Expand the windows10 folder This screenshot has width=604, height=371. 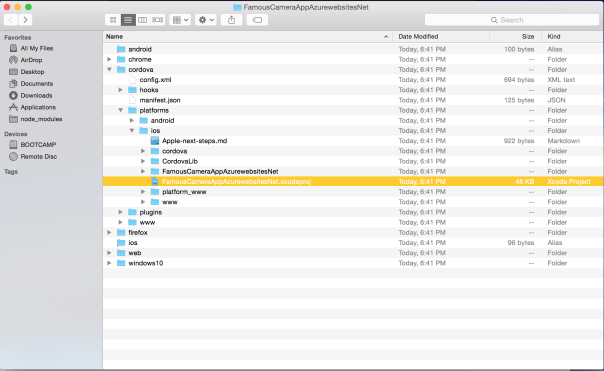(x=109, y=263)
